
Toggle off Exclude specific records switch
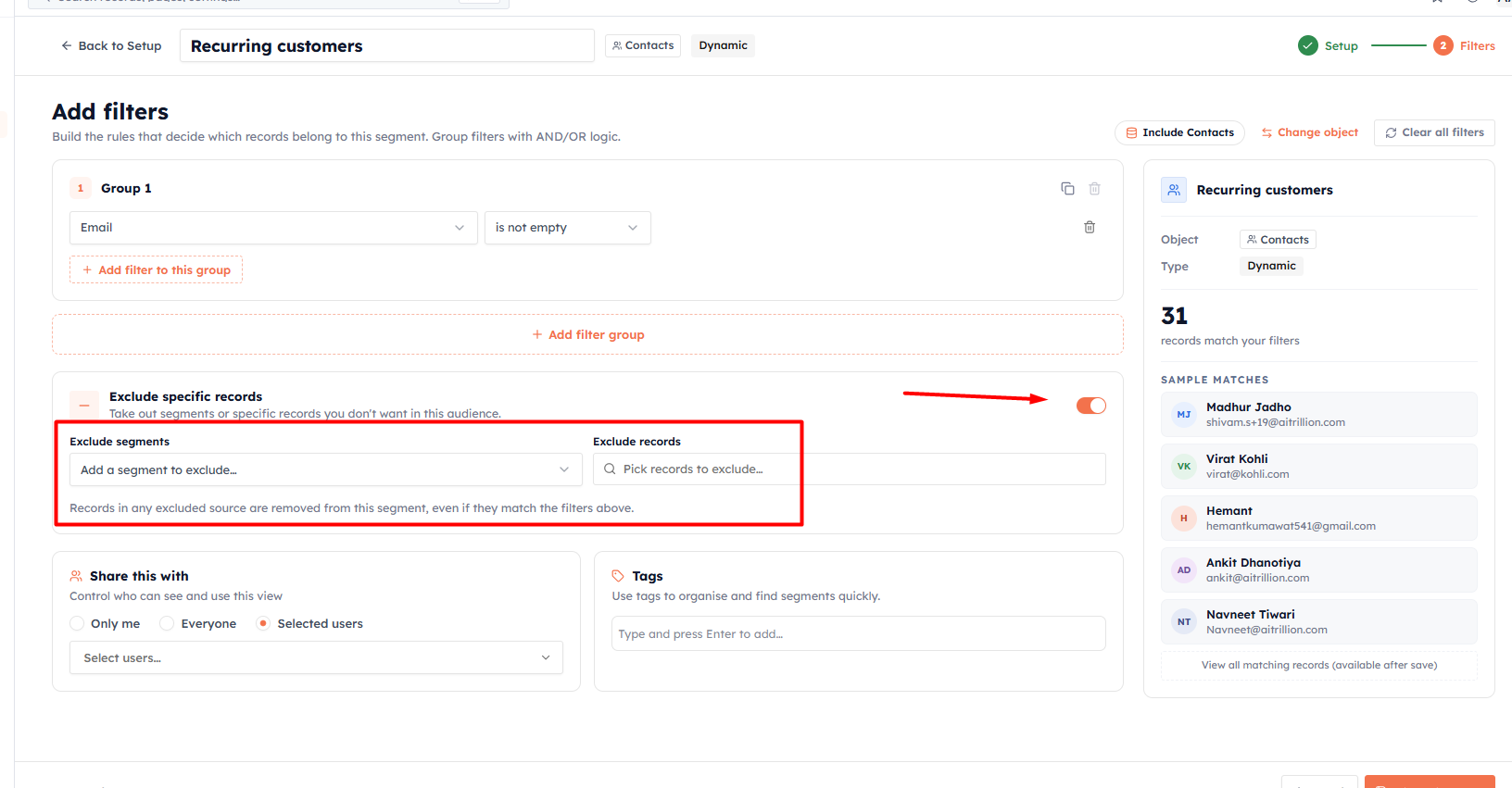coord(1091,406)
